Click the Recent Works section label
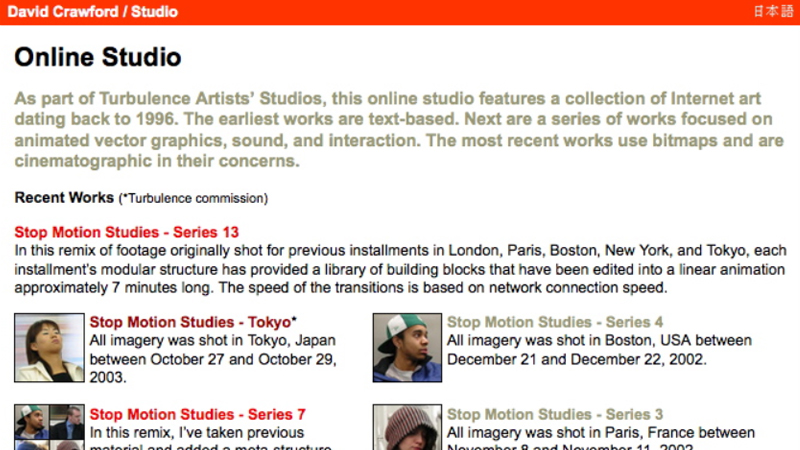Image resolution: width=800 pixels, height=450 pixels. click(64, 197)
